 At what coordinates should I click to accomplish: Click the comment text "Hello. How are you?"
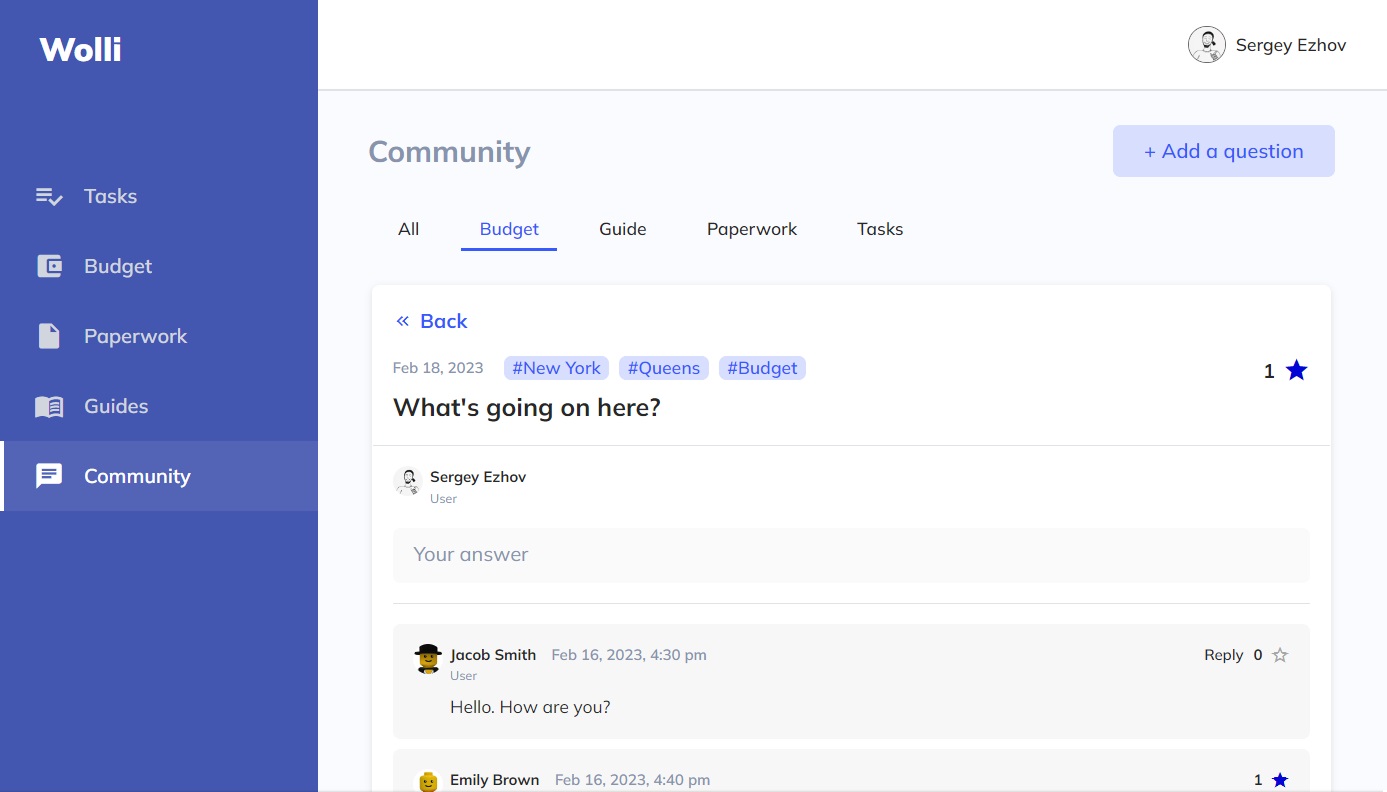530,707
